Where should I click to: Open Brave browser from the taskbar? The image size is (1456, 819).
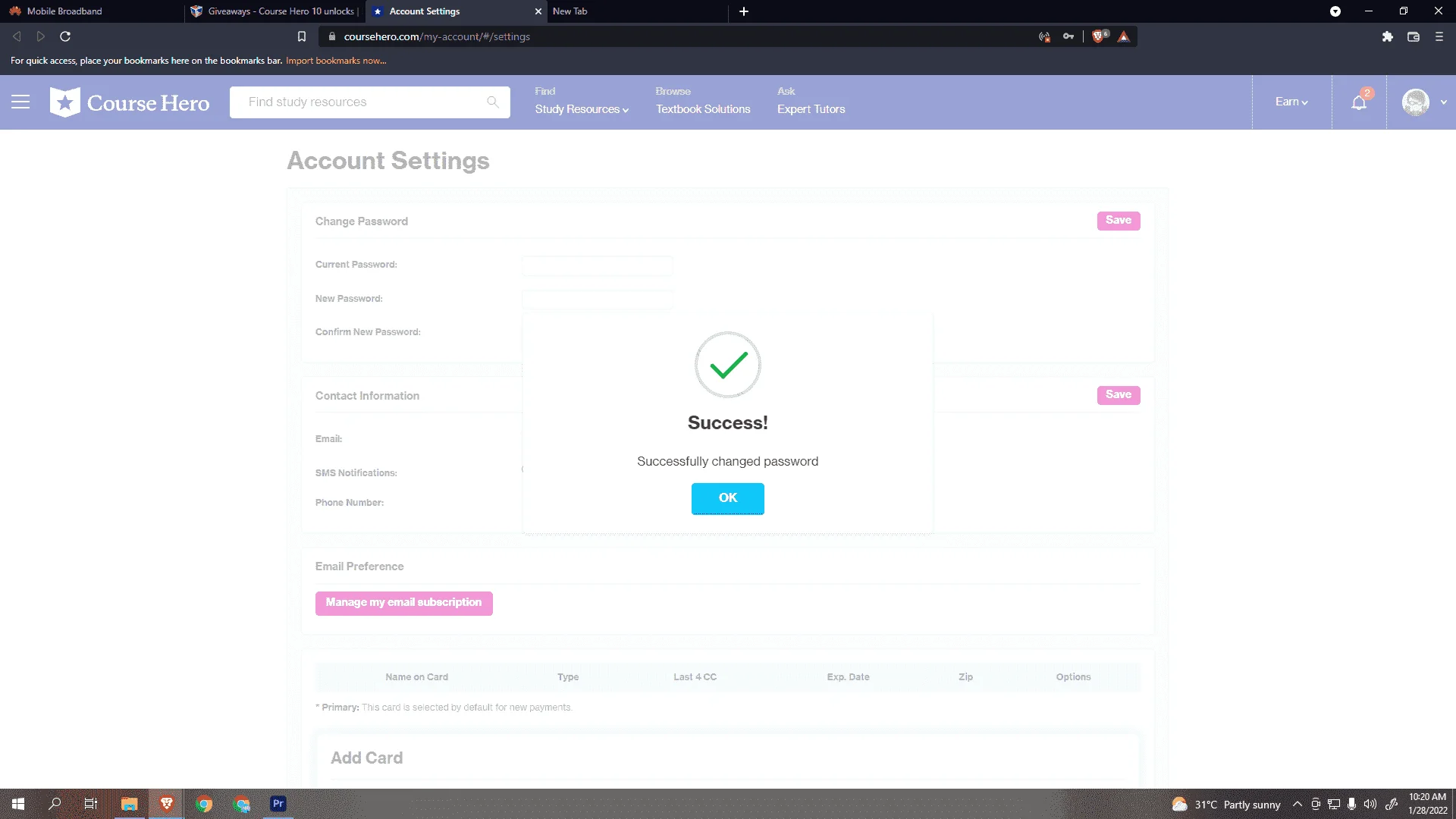point(167,804)
